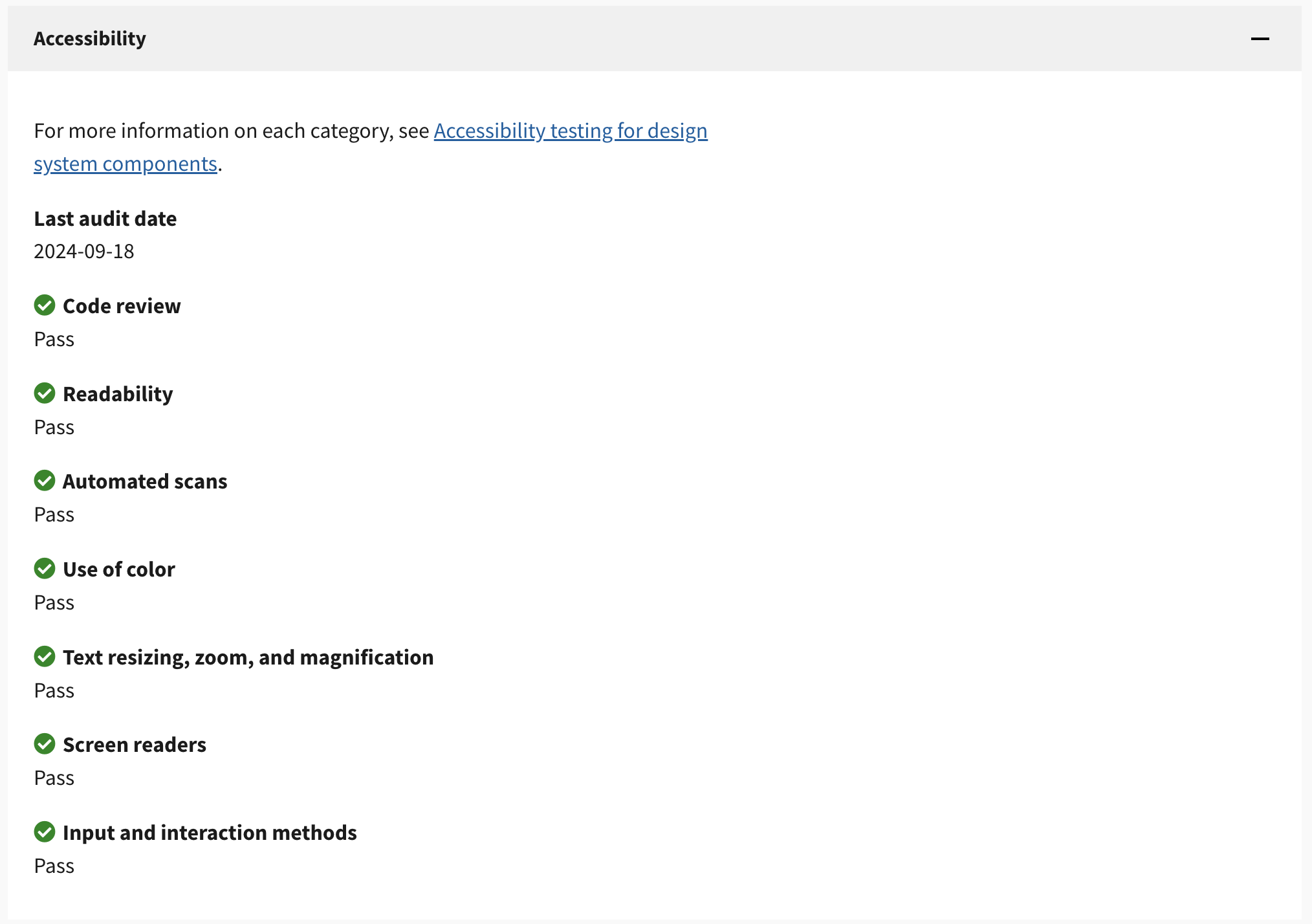Click the checkmark beside Text resizing and magnification
The image size is (1312, 924).
(45, 657)
